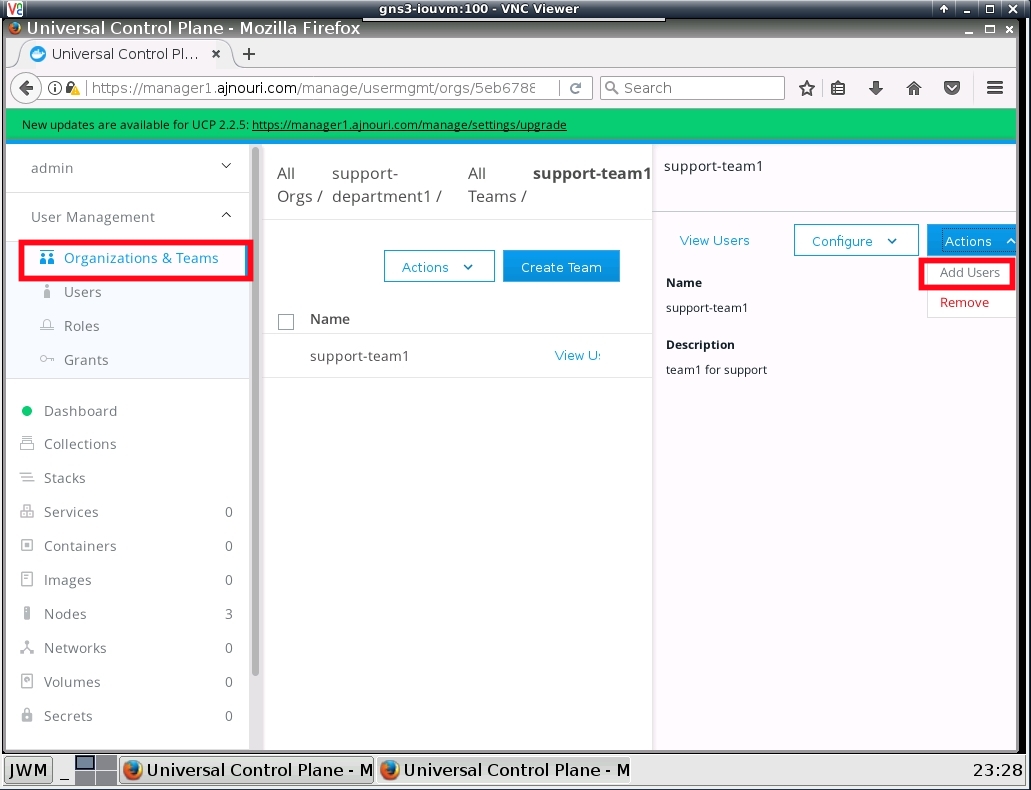Open the Pocket icon in toolbar
Viewport: 1031px width, 790px height.
951,88
